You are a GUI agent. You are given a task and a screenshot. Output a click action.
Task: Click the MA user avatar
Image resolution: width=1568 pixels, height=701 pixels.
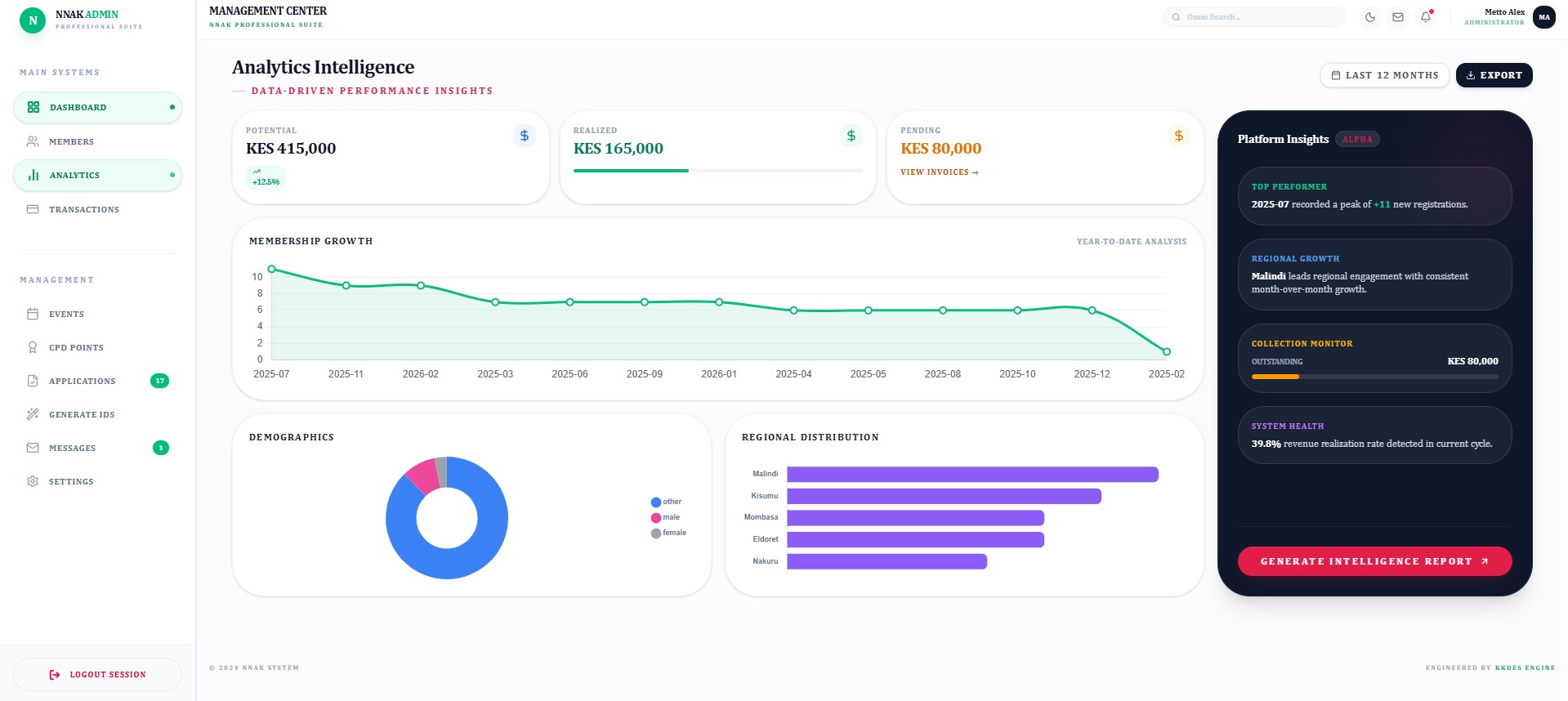pos(1543,17)
